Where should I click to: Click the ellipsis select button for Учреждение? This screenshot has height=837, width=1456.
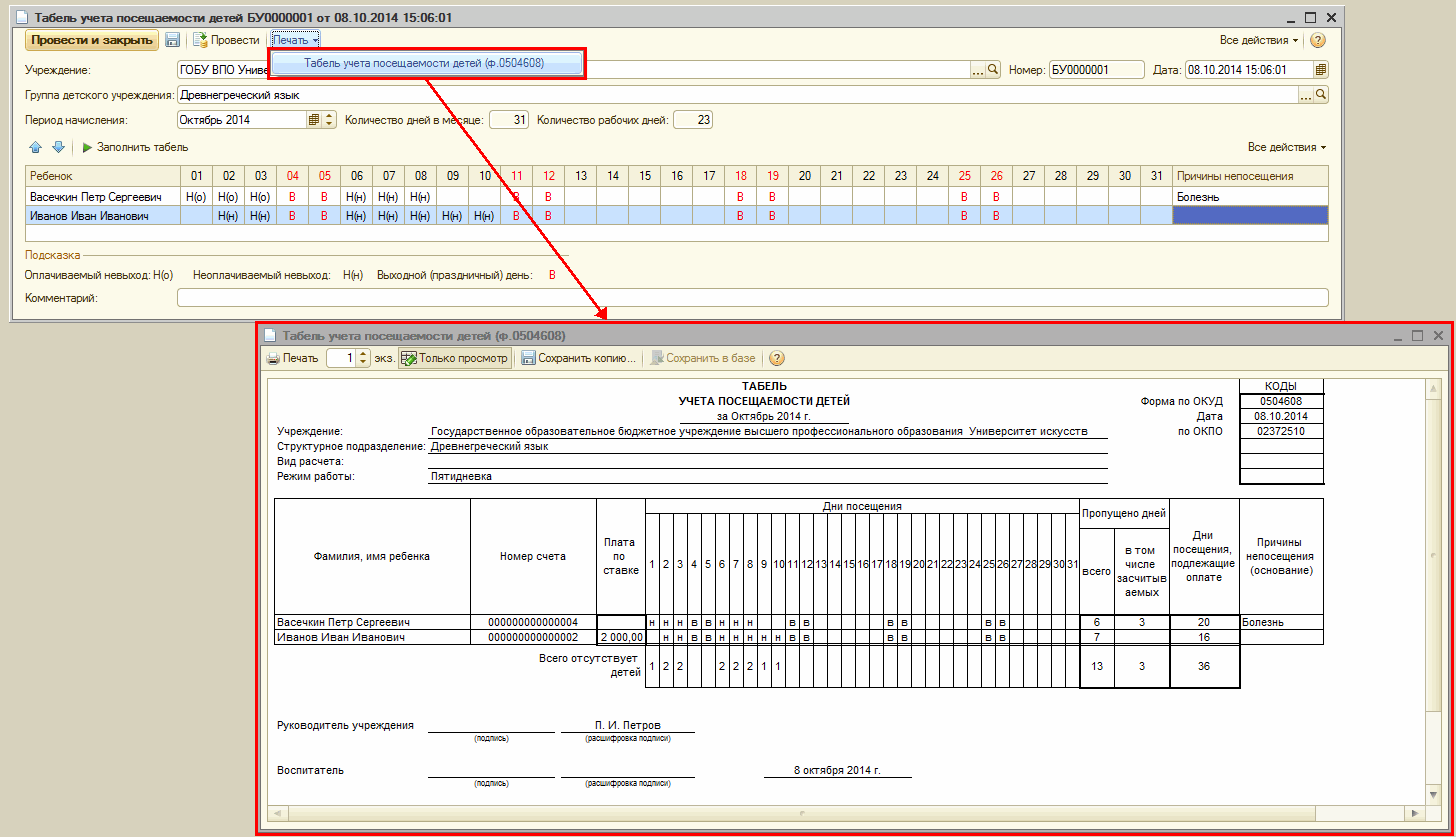click(978, 70)
